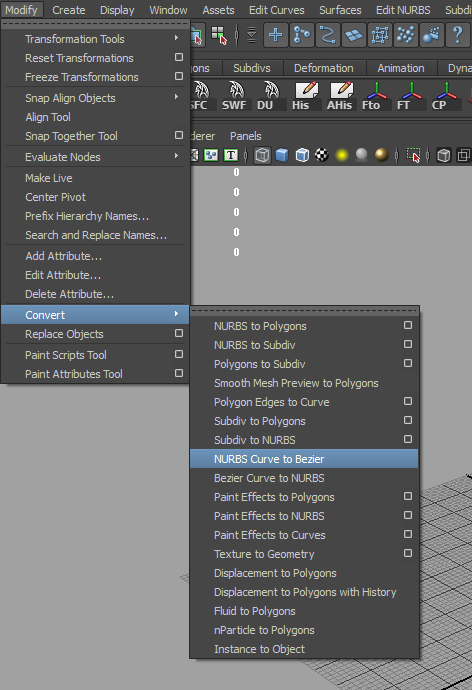Click the checkered textured display icon

[x=322, y=155]
